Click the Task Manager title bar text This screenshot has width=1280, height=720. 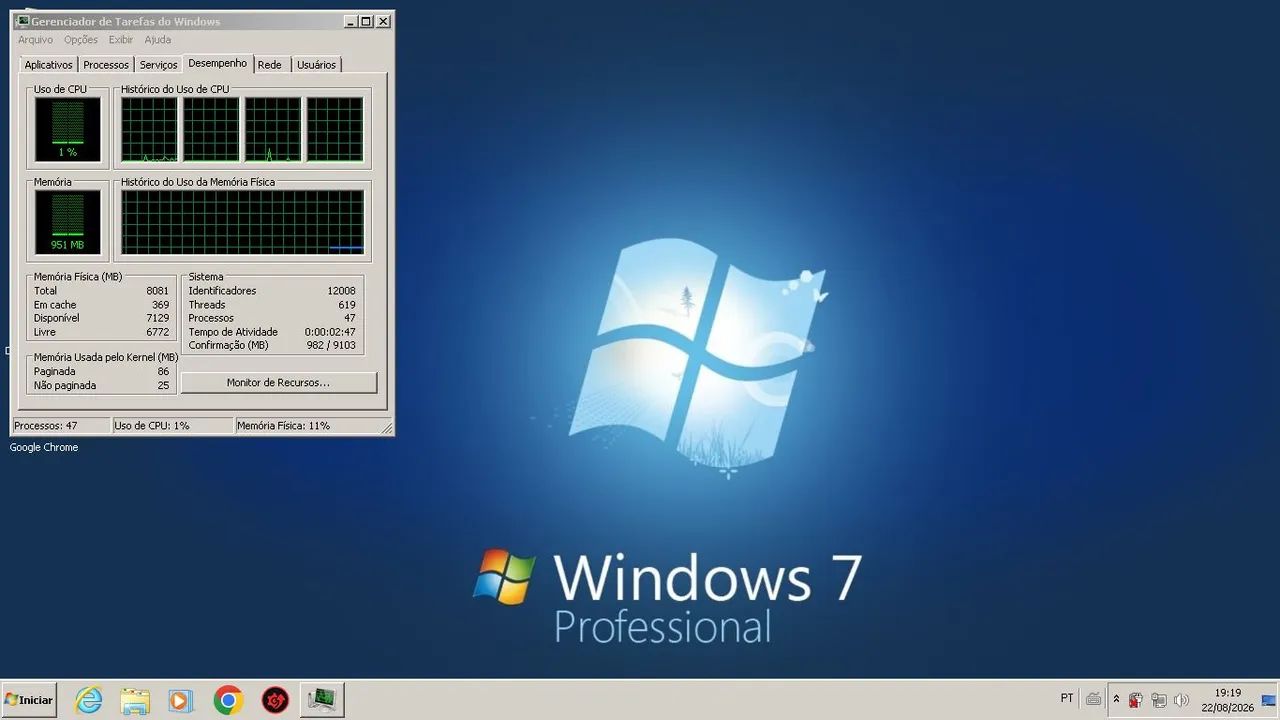pos(126,21)
